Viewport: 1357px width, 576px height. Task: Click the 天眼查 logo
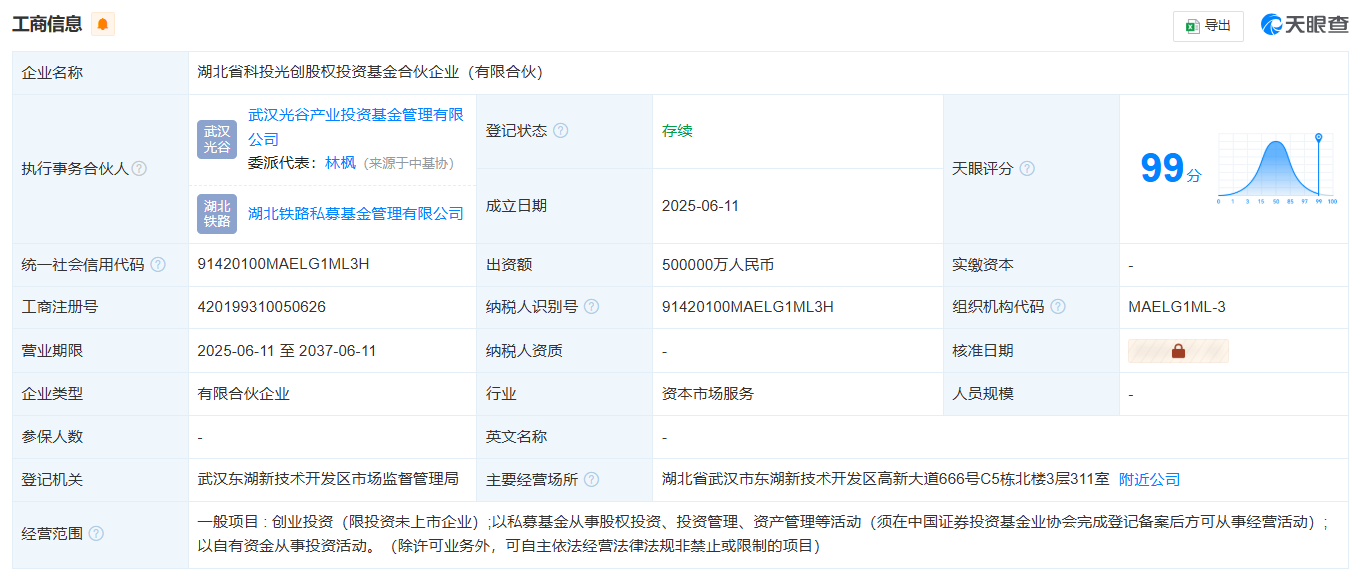pyautogui.click(x=1304, y=25)
